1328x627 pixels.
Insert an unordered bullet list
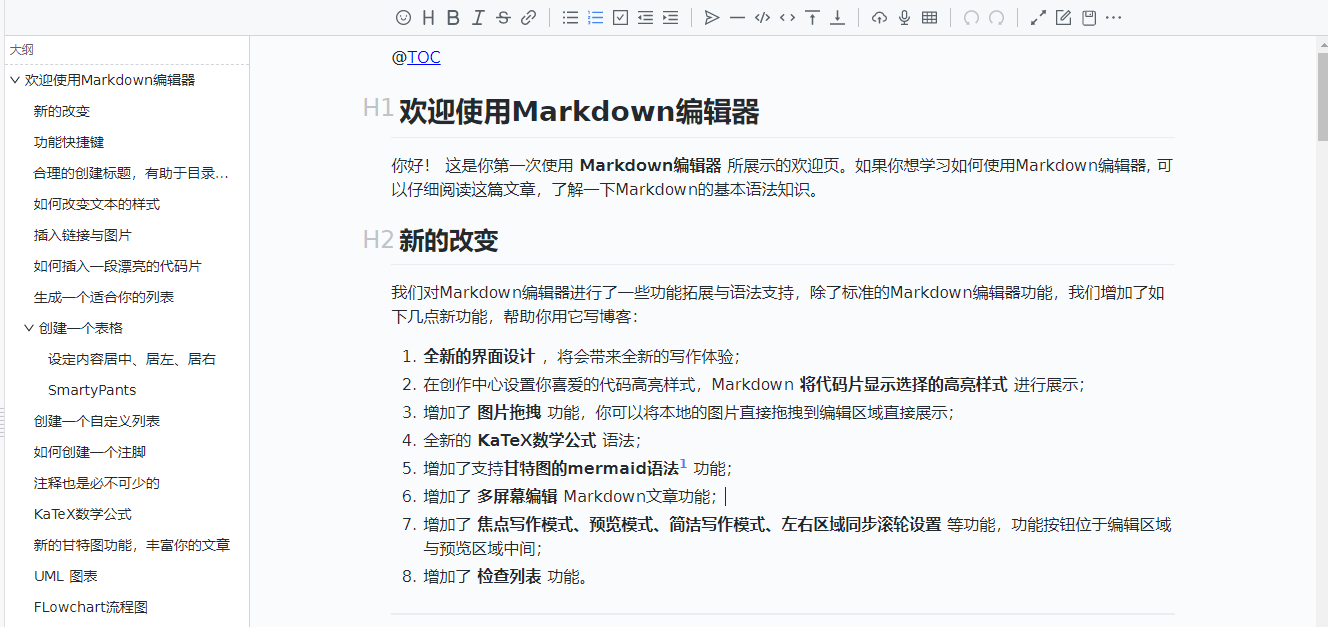click(570, 17)
